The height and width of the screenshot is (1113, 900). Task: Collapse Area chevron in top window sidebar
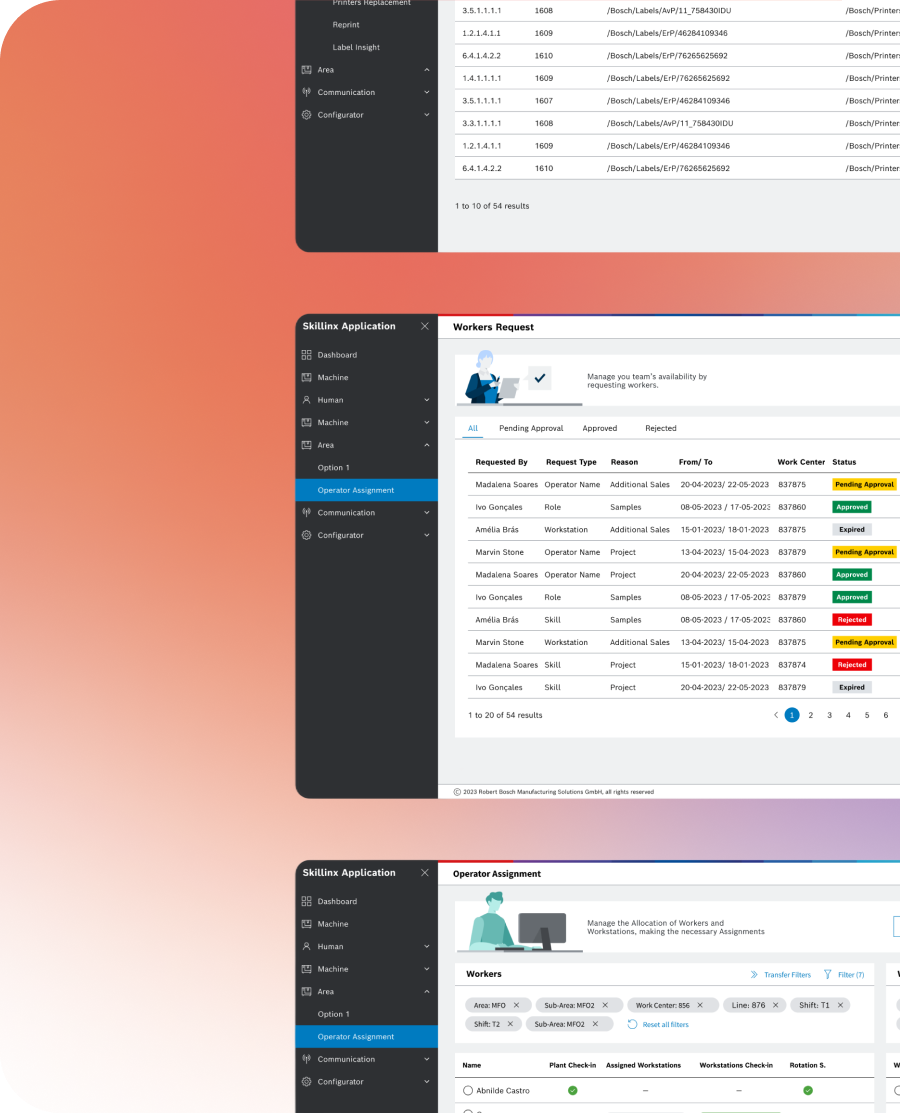pos(427,70)
